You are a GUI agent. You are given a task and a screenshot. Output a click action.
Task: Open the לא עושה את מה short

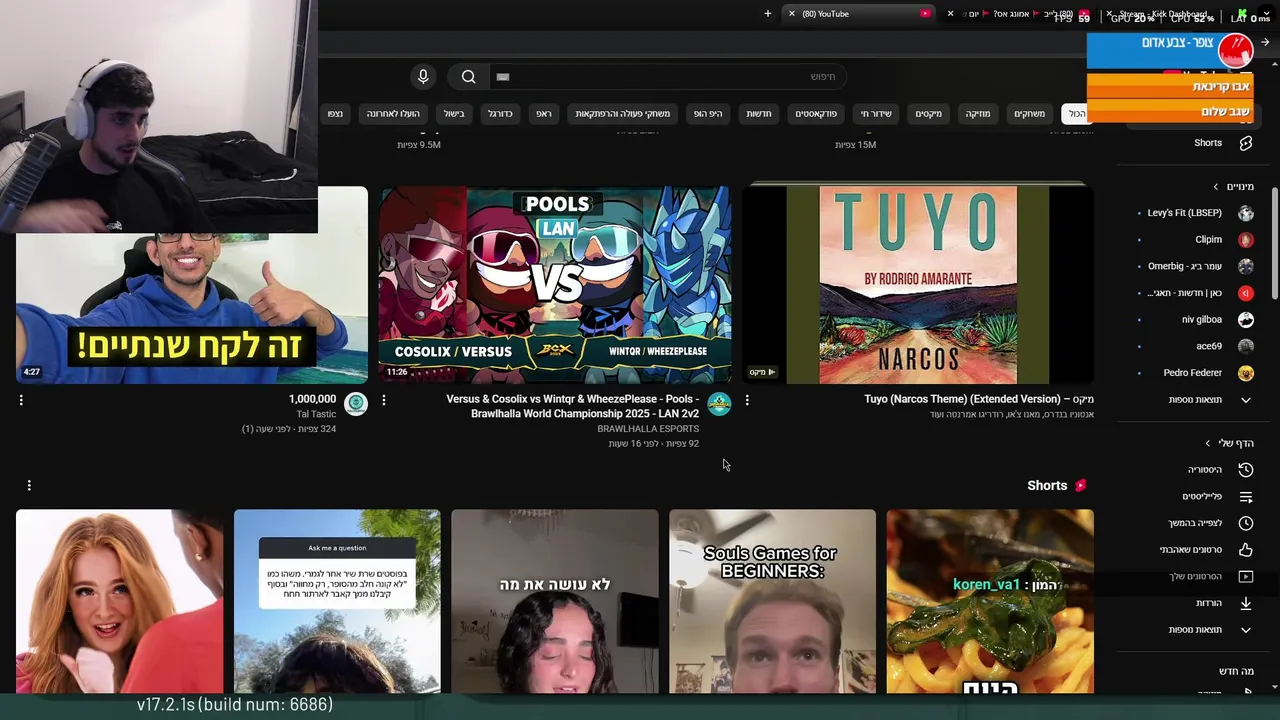coord(555,601)
